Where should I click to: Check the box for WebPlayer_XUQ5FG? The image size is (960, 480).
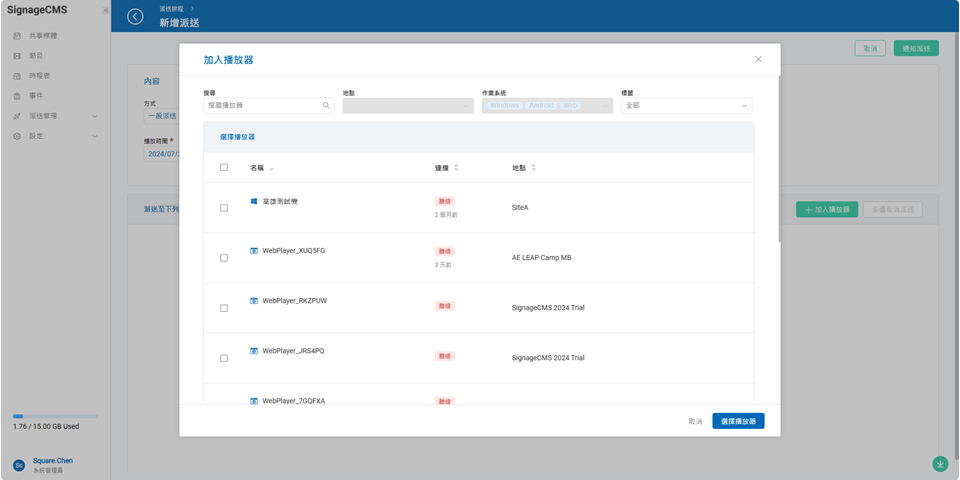click(224, 258)
